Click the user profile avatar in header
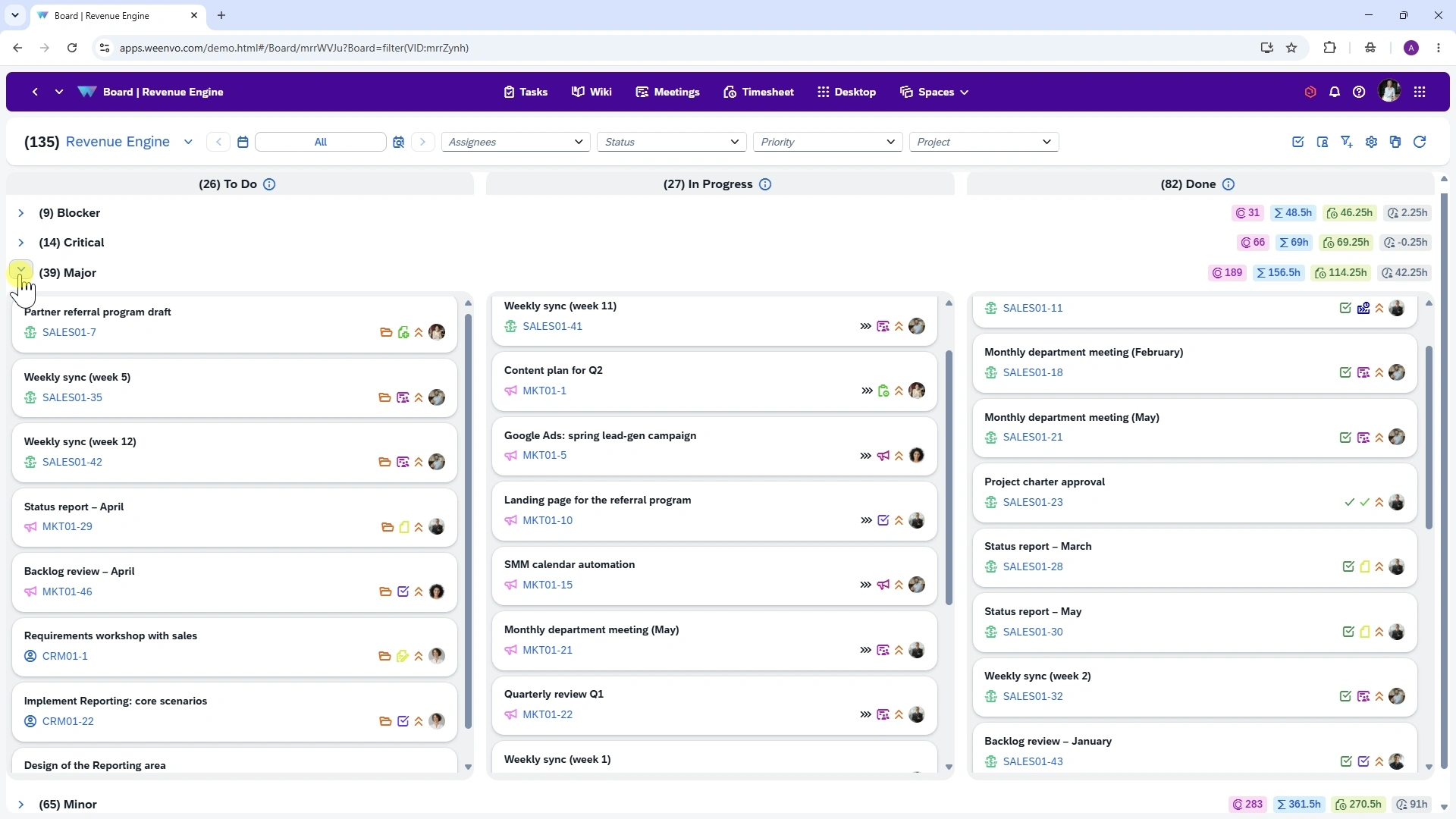 (1389, 92)
